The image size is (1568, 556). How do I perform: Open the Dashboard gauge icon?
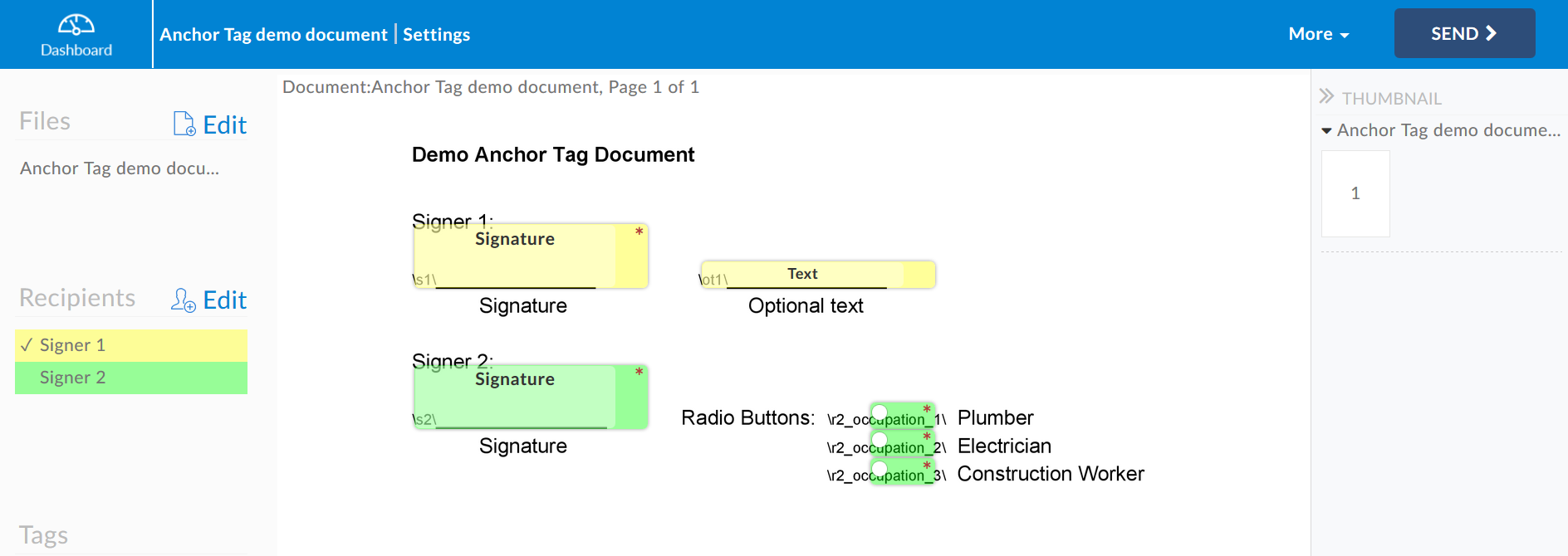[76, 25]
